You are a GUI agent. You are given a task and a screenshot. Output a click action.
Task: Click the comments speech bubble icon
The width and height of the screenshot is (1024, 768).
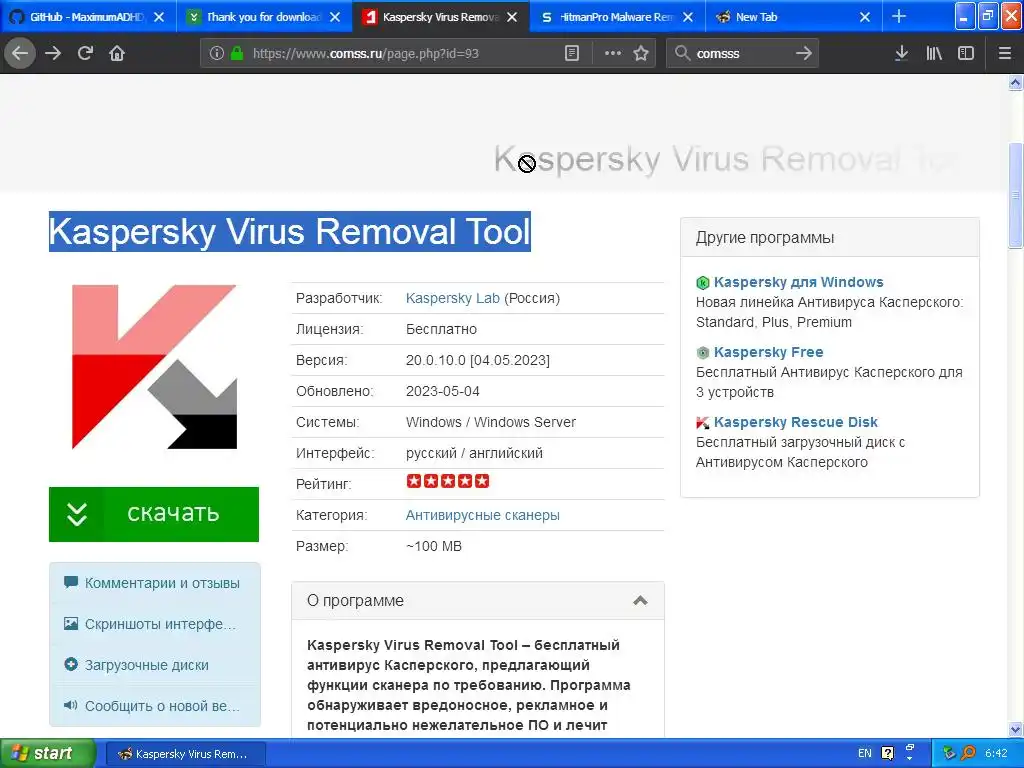pos(71,582)
